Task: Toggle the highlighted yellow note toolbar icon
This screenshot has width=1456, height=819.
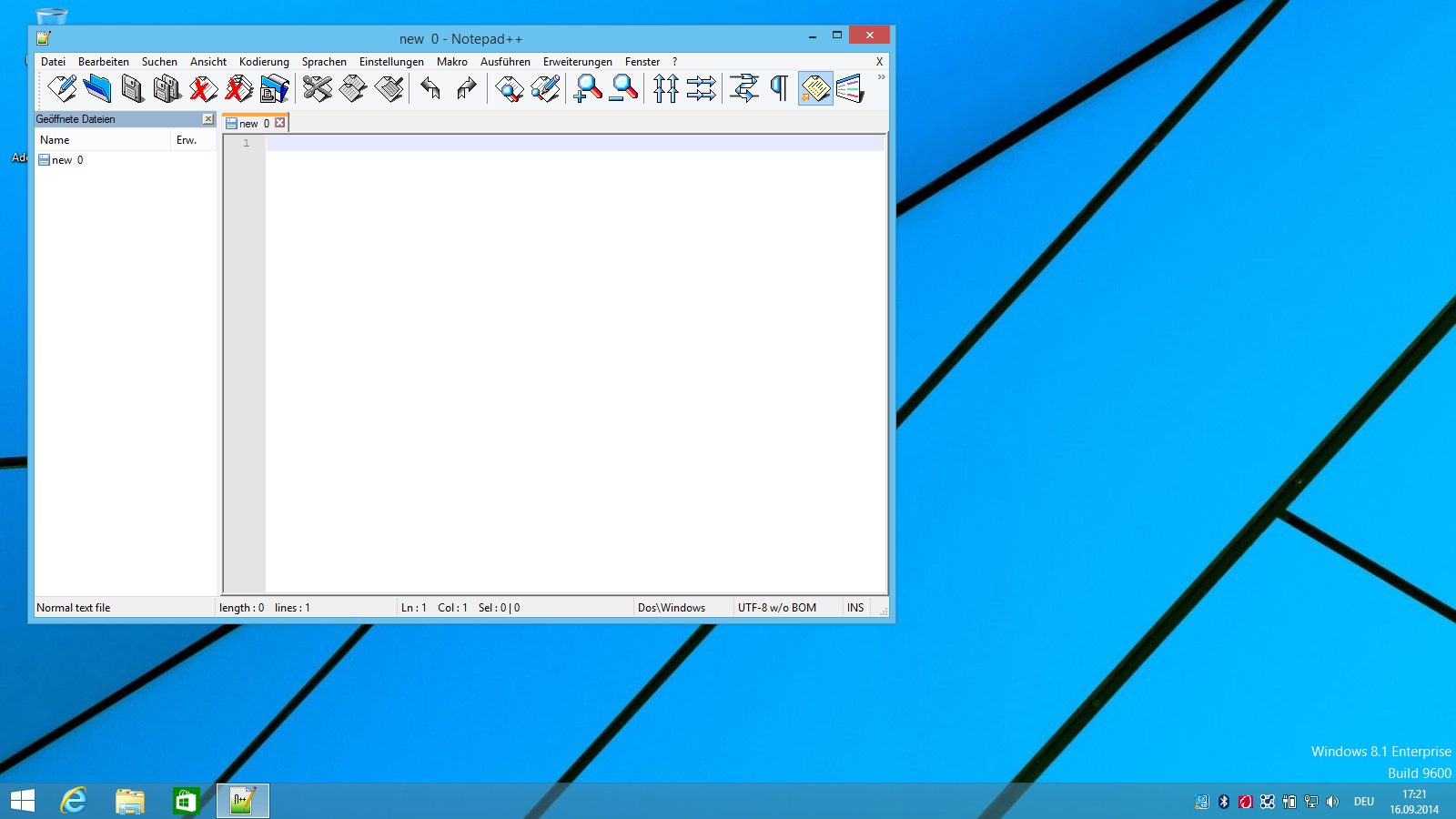Action: (815, 88)
